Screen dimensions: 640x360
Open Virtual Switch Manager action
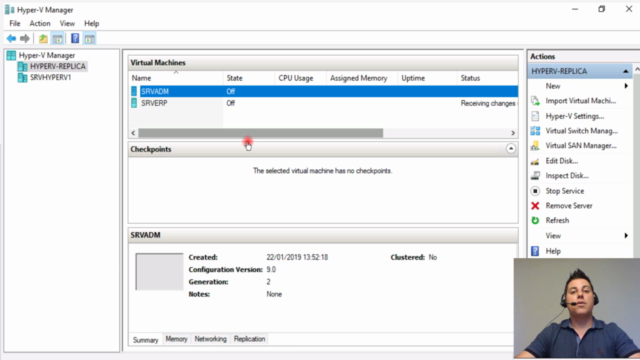[582, 131]
